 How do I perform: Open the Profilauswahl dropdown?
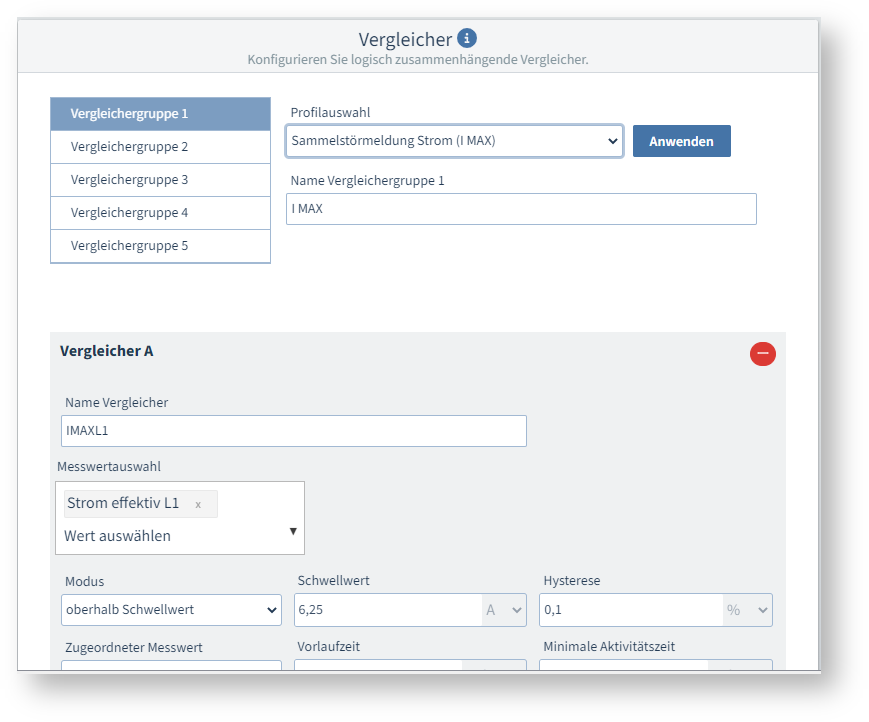454,141
